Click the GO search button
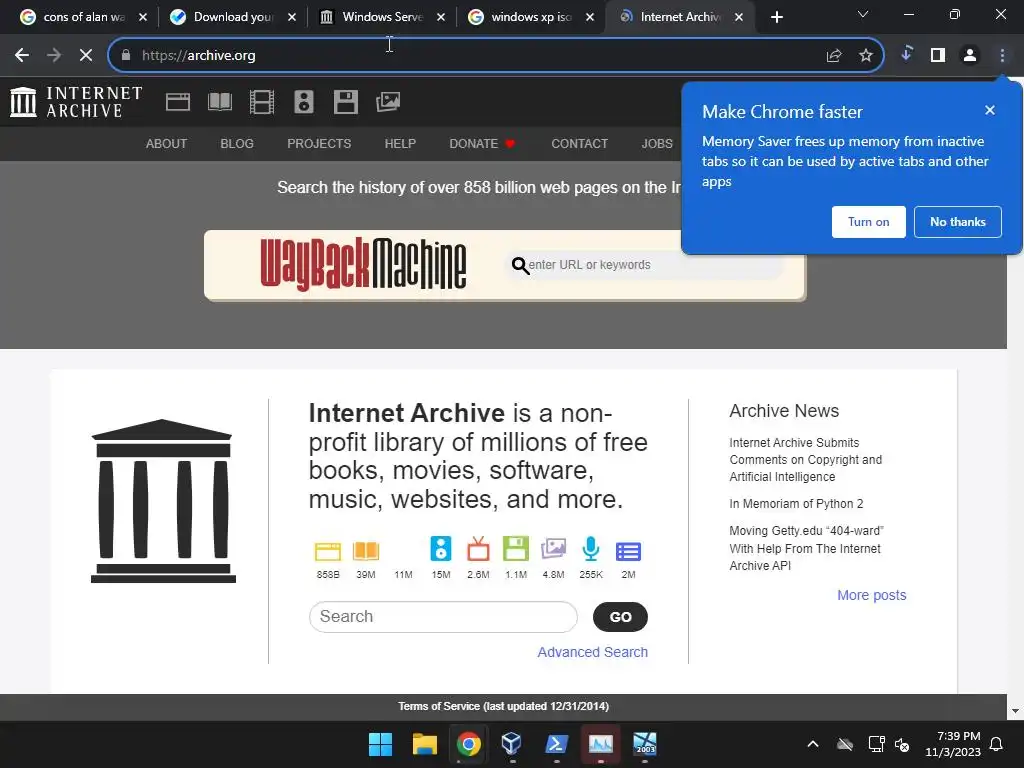1024x768 pixels. (x=620, y=617)
